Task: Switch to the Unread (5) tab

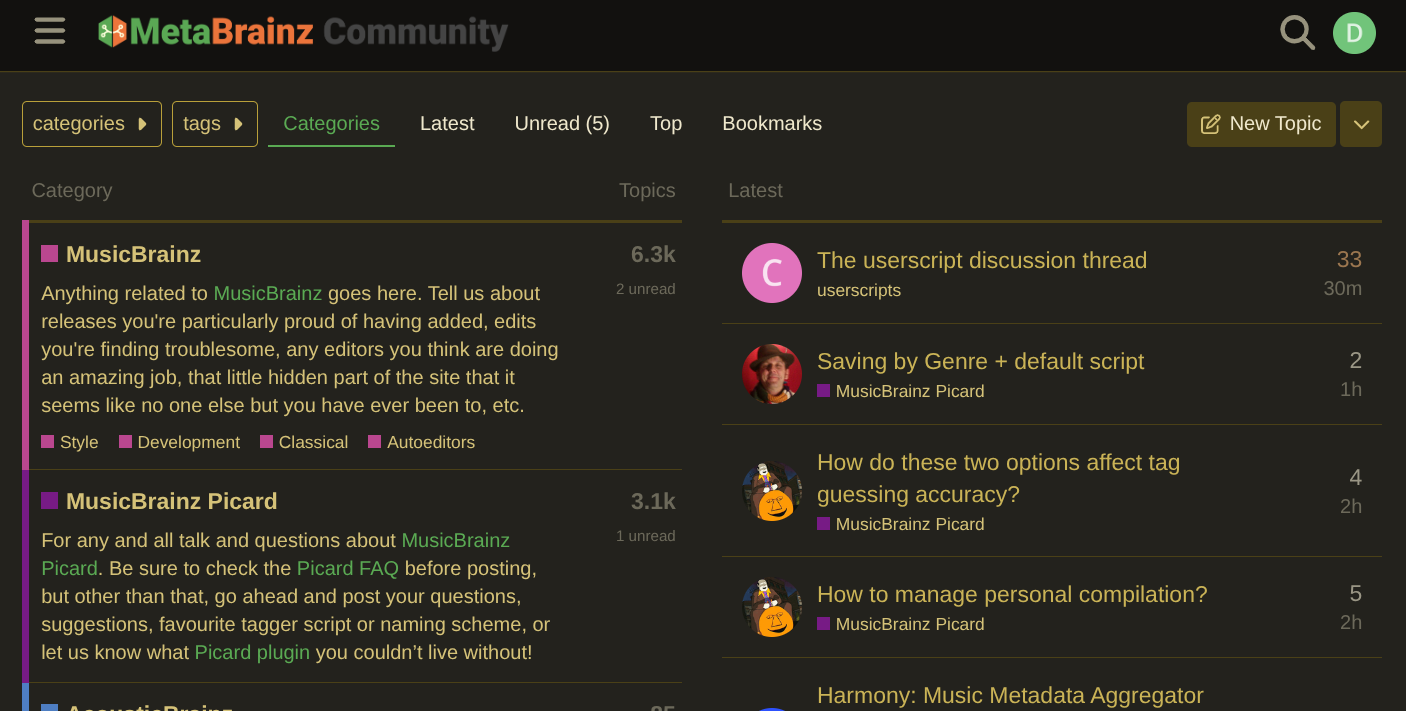Action: [562, 124]
